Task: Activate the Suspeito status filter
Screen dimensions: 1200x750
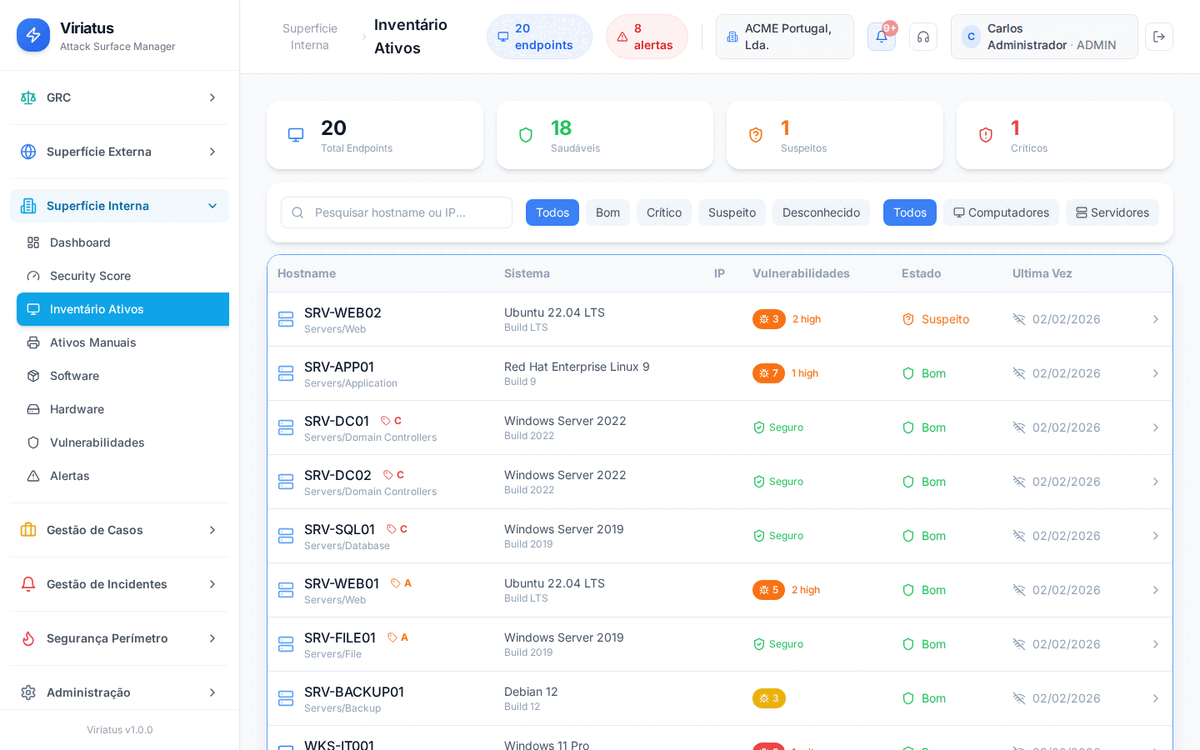Action: pos(731,212)
